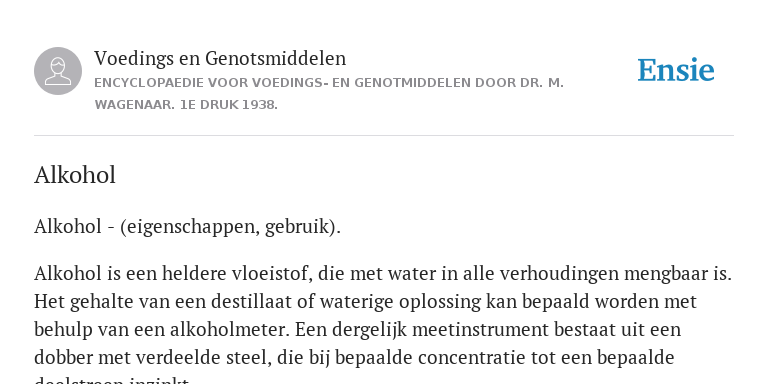Click the word alkoholmeter in the paragraph
This screenshot has width=768, height=384.
(230, 329)
